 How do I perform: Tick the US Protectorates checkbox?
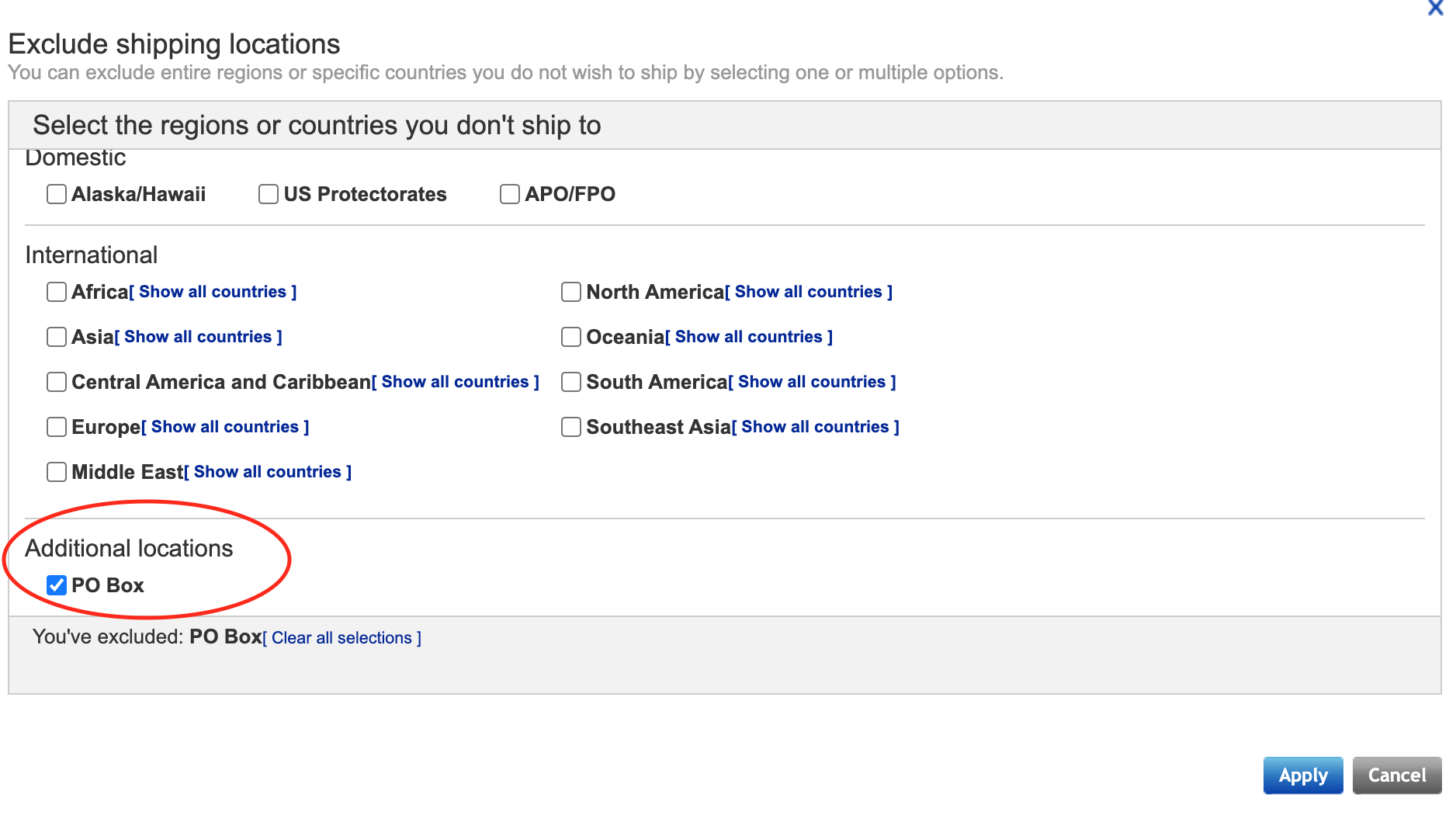tap(269, 194)
